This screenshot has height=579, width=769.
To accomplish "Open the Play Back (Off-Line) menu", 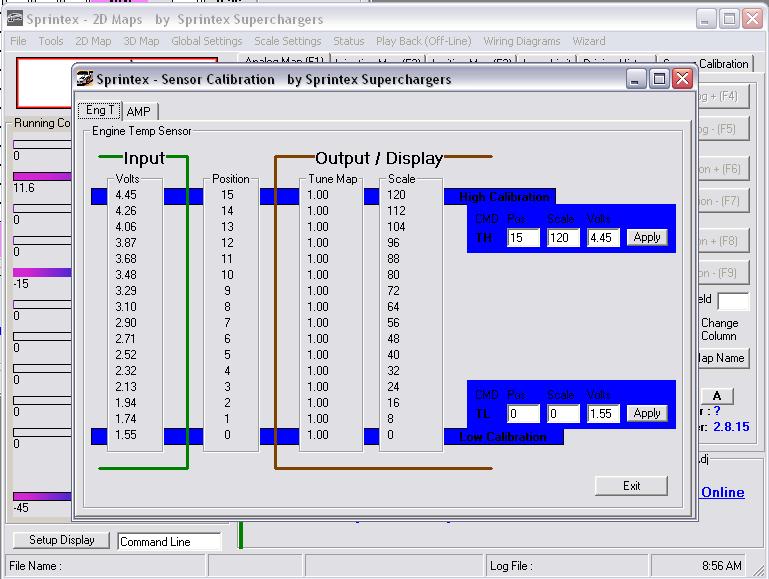I will (x=424, y=41).
